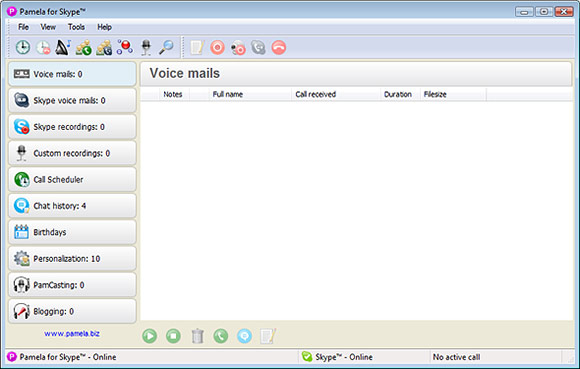Click the red hang up phone icon
This screenshot has height=369, width=580.
pos(279,48)
